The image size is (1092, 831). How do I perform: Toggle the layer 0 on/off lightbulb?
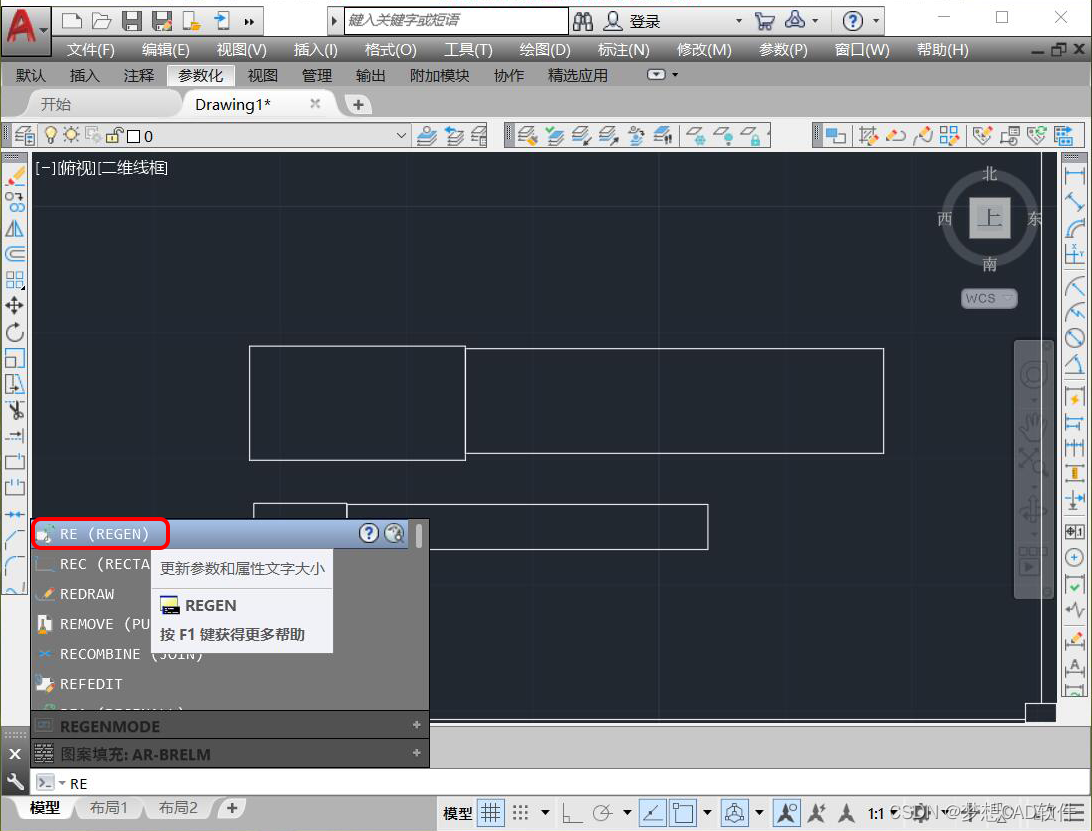(x=50, y=134)
